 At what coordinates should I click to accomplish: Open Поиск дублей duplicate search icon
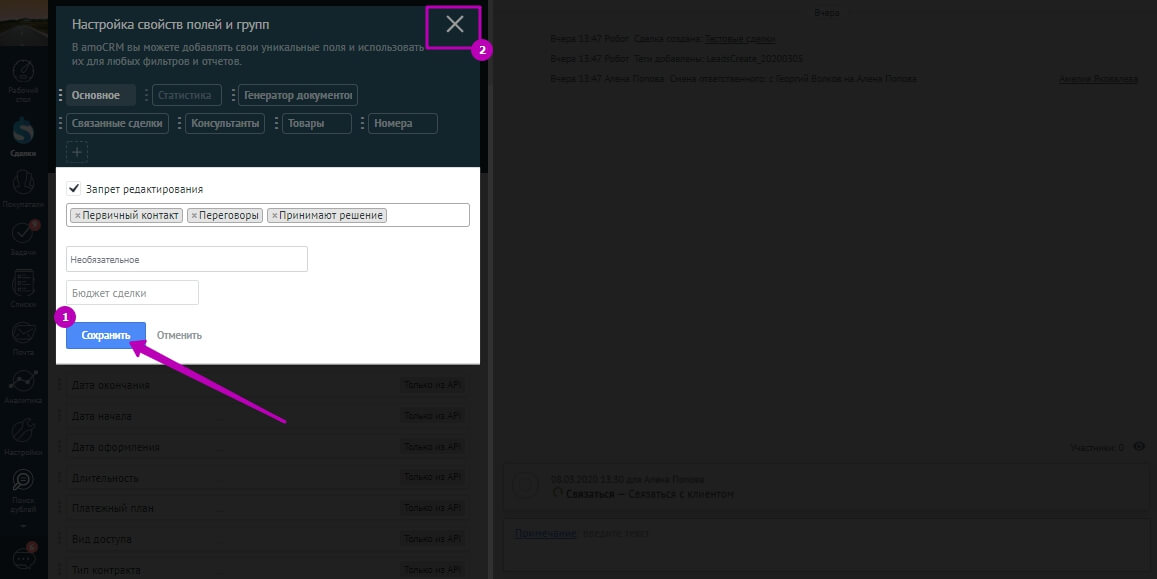24,487
